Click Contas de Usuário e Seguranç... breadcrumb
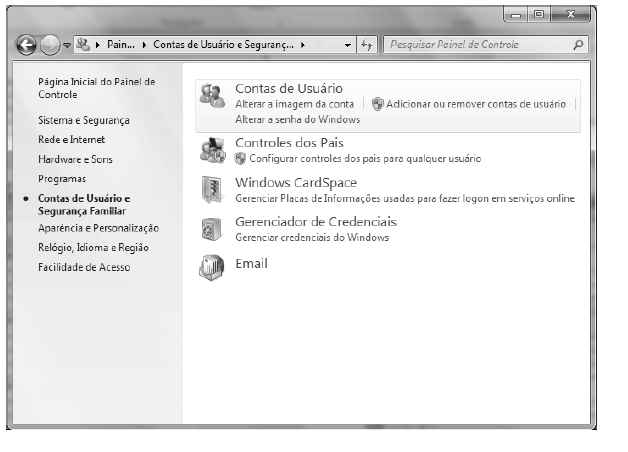Image resolution: width=628 pixels, height=452 pixels. 223,44
